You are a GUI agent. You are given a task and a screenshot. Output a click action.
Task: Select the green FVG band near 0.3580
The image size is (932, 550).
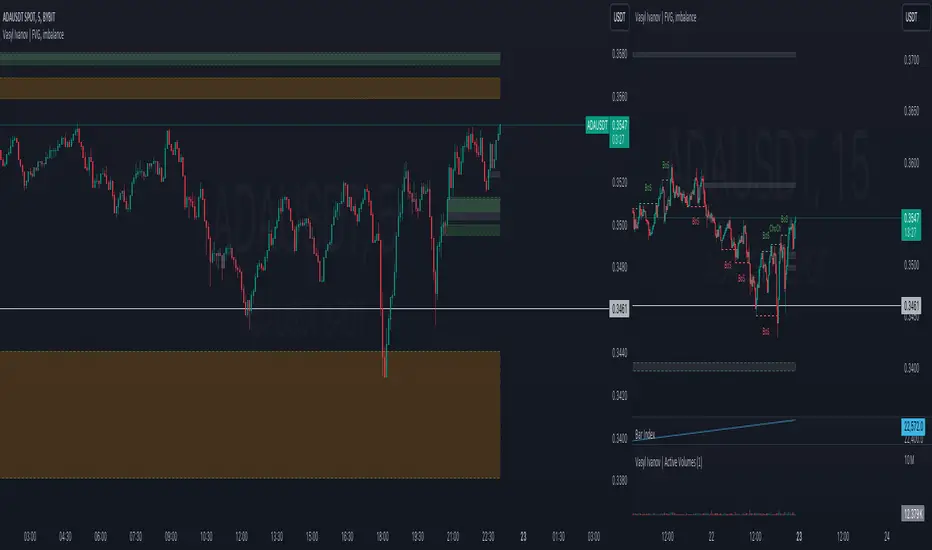(x=250, y=58)
